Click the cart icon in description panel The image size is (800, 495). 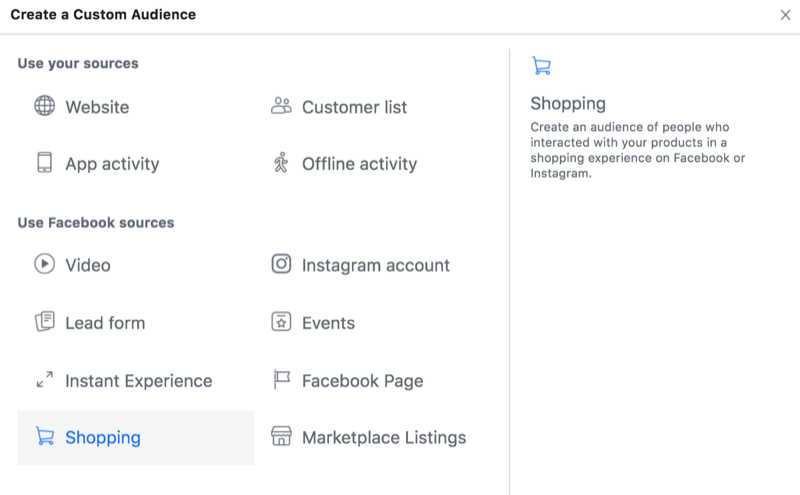541,66
